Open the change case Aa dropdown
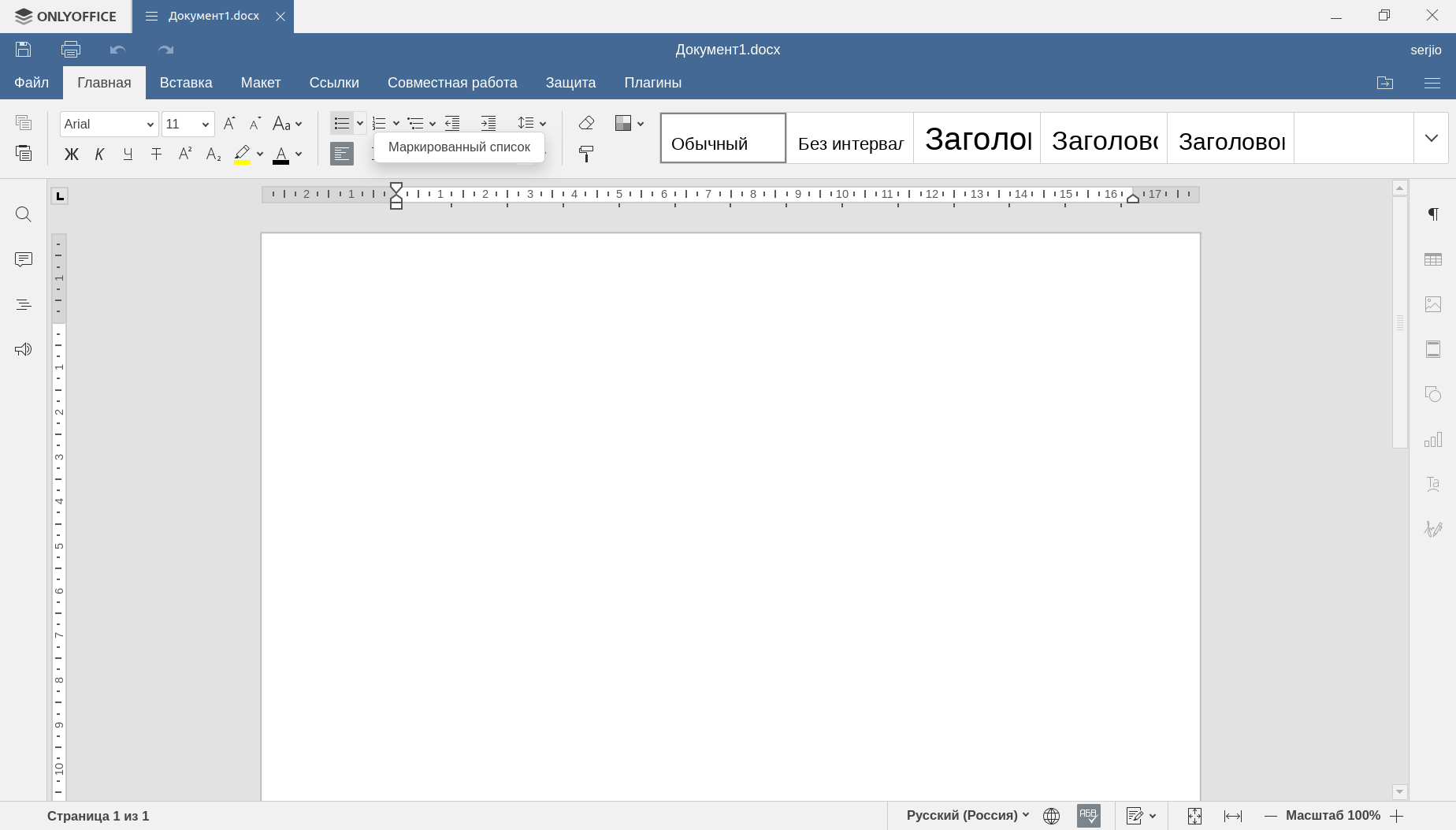 288,124
